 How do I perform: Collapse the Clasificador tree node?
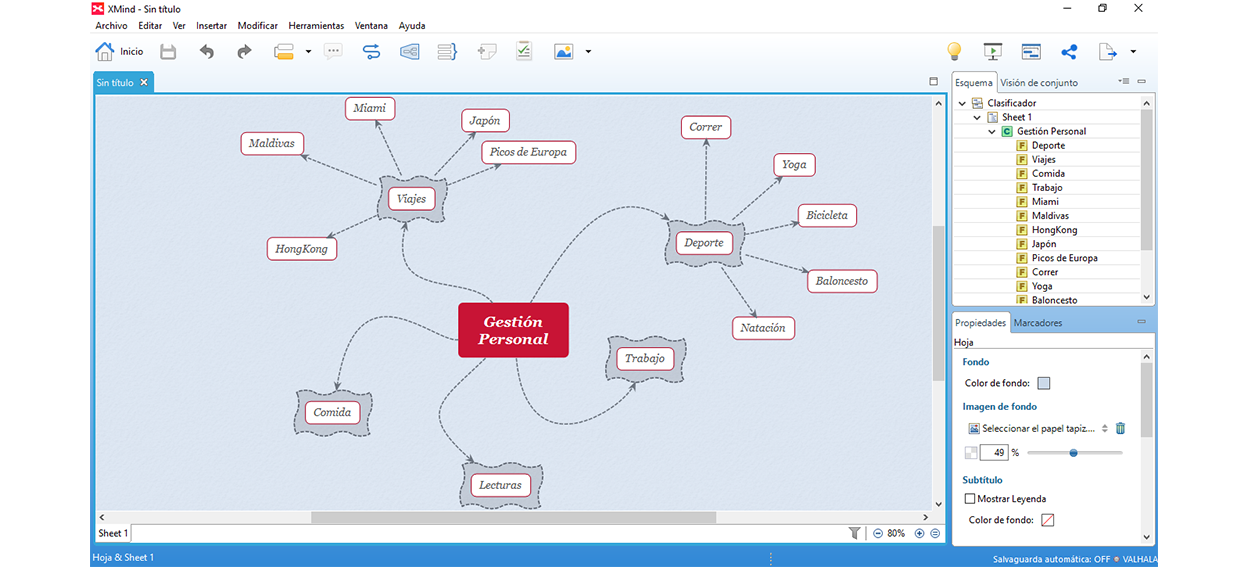tap(963, 103)
